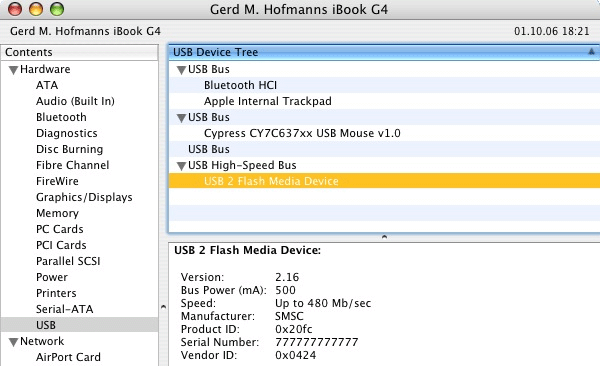The image size is (600, 366).
Task: Select USB 2 Flash Media Device row
Action: 384,181
